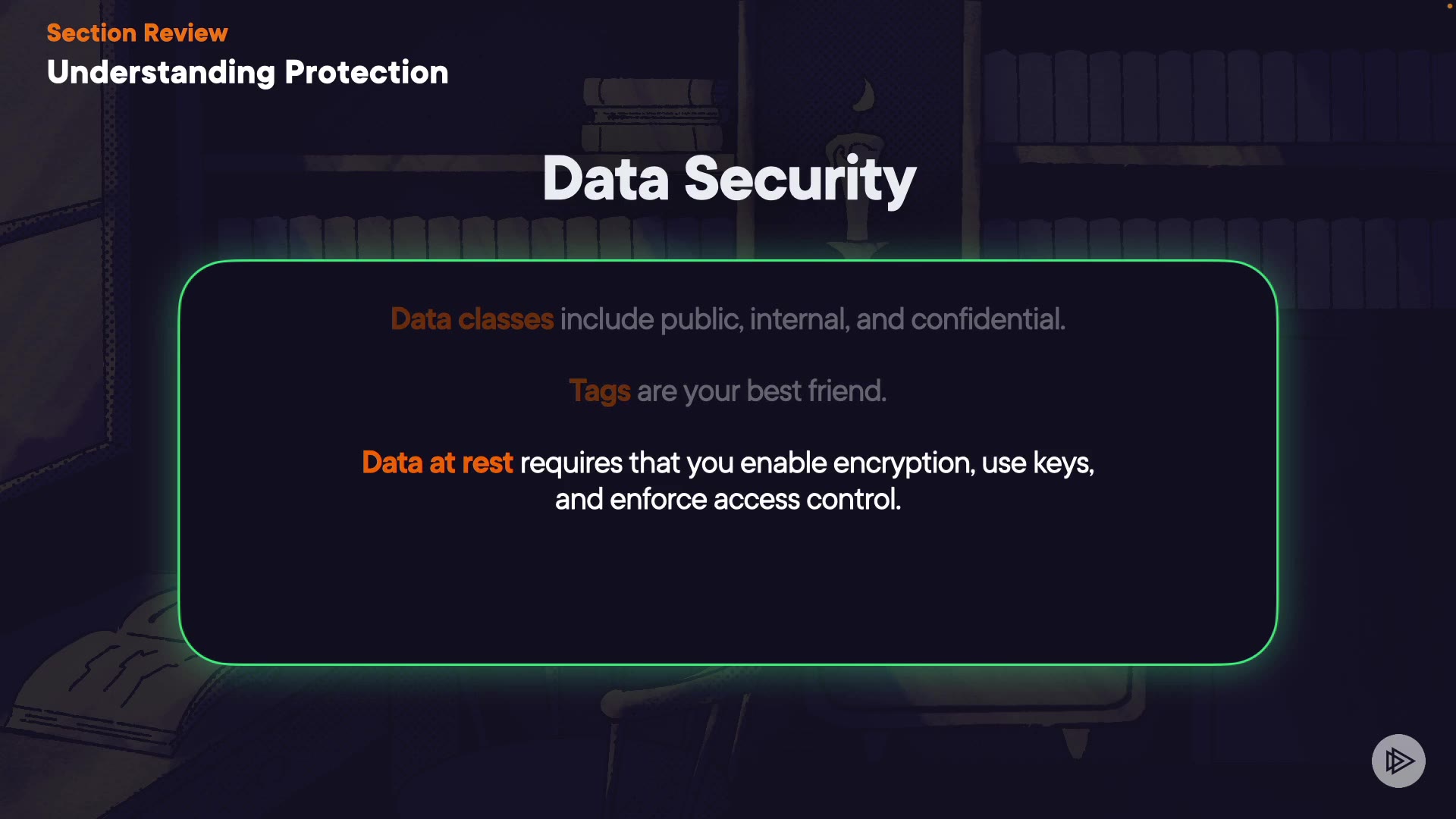Select the 'Data classes' orange keyword
This screenshot has height=819, width=1456.
(472, 319)
